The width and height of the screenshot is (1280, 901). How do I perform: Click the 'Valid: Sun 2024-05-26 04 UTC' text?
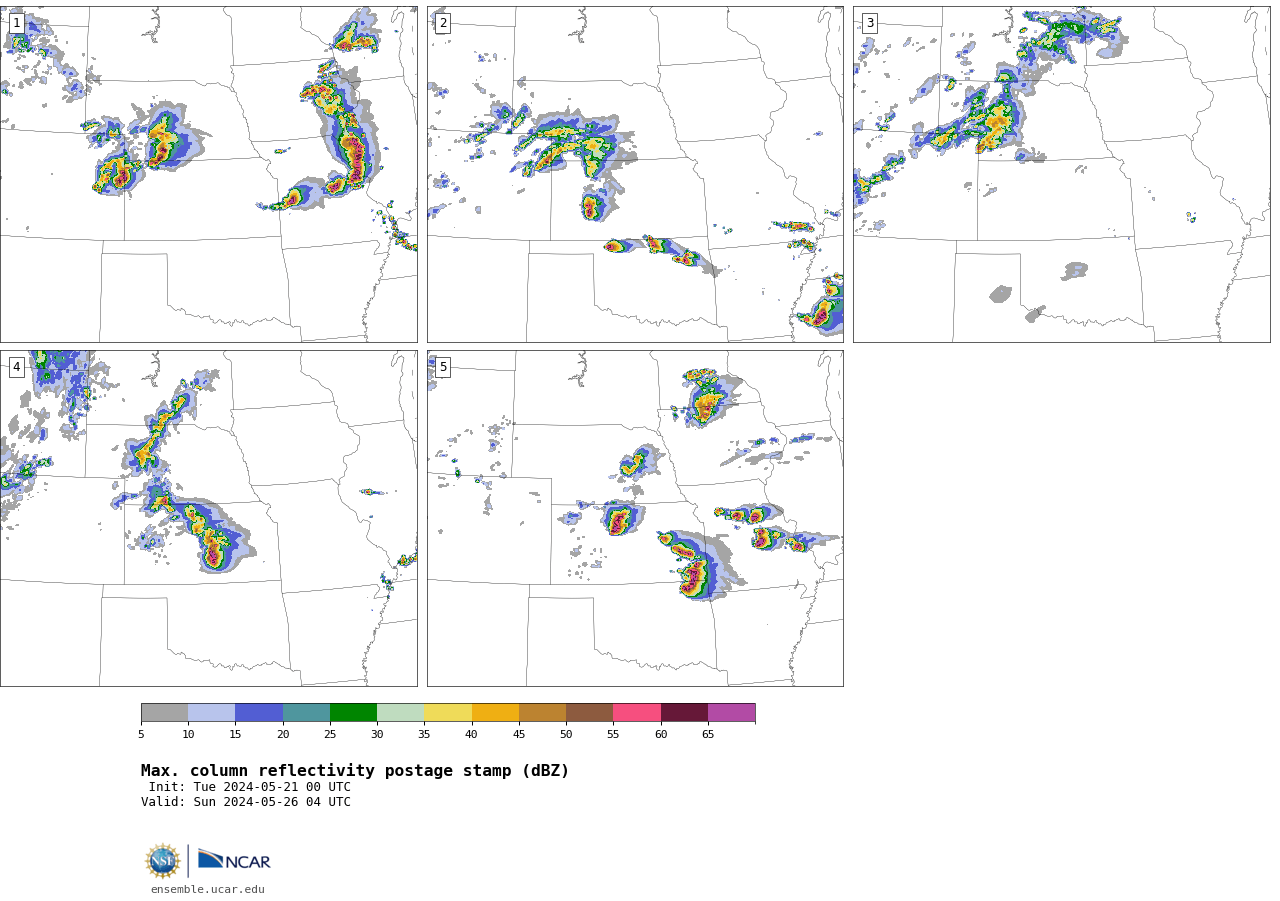click(x=246, y=802)
